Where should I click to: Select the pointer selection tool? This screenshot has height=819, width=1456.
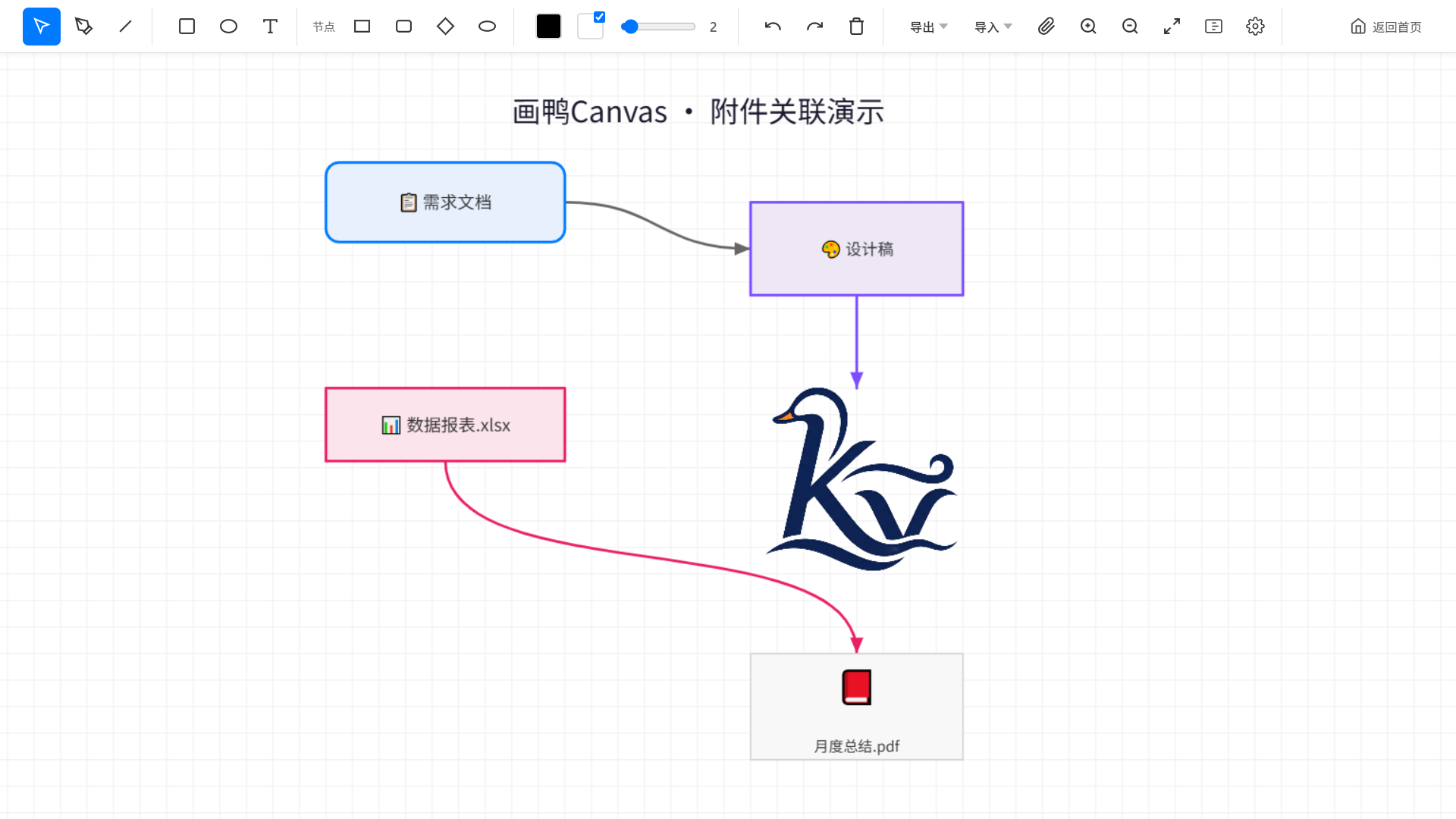click(42, 27)
